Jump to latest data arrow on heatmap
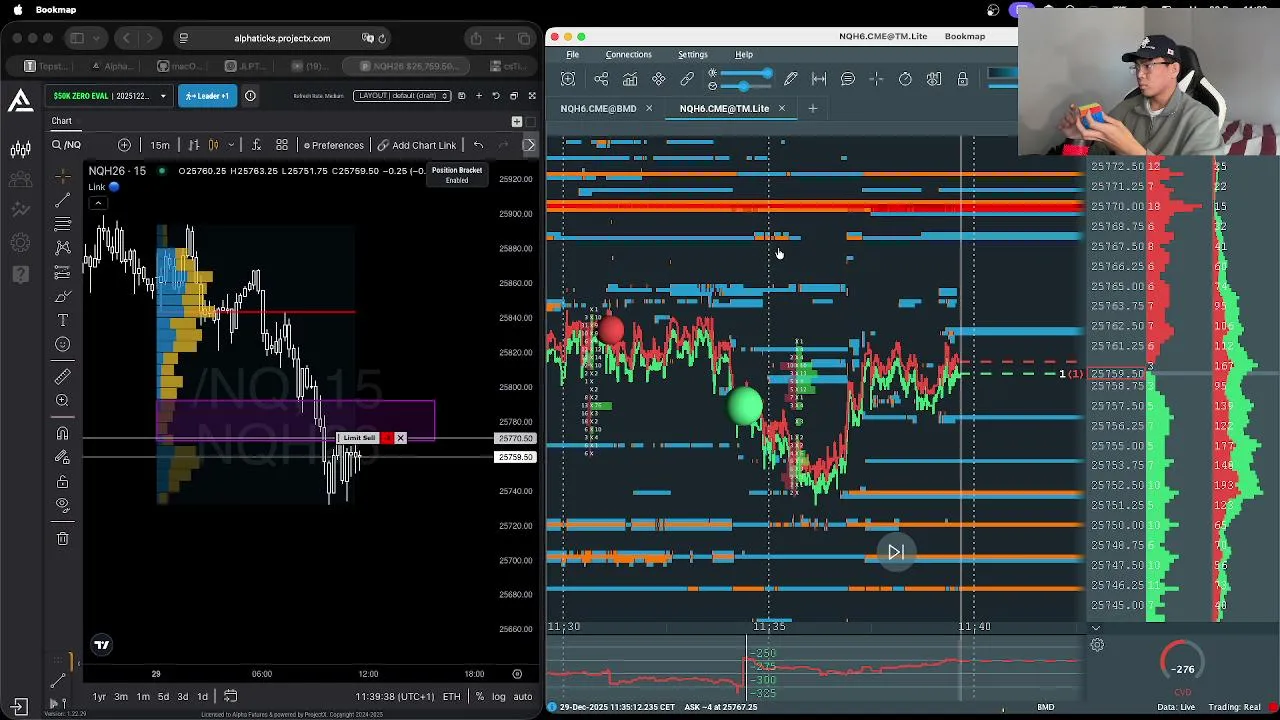 896,552
